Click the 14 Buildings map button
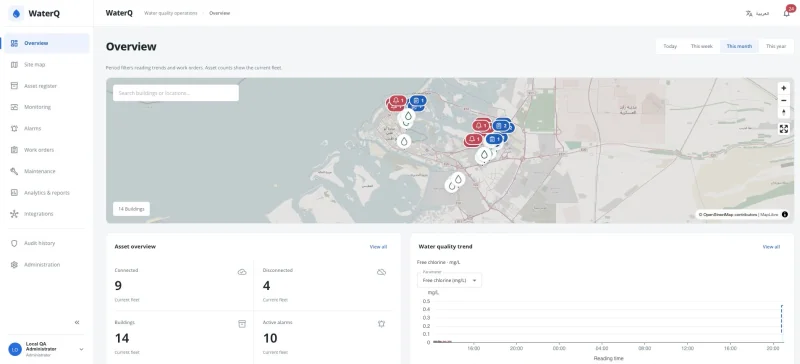The width and height of the screenshot is (800, 364). (132, 209)
